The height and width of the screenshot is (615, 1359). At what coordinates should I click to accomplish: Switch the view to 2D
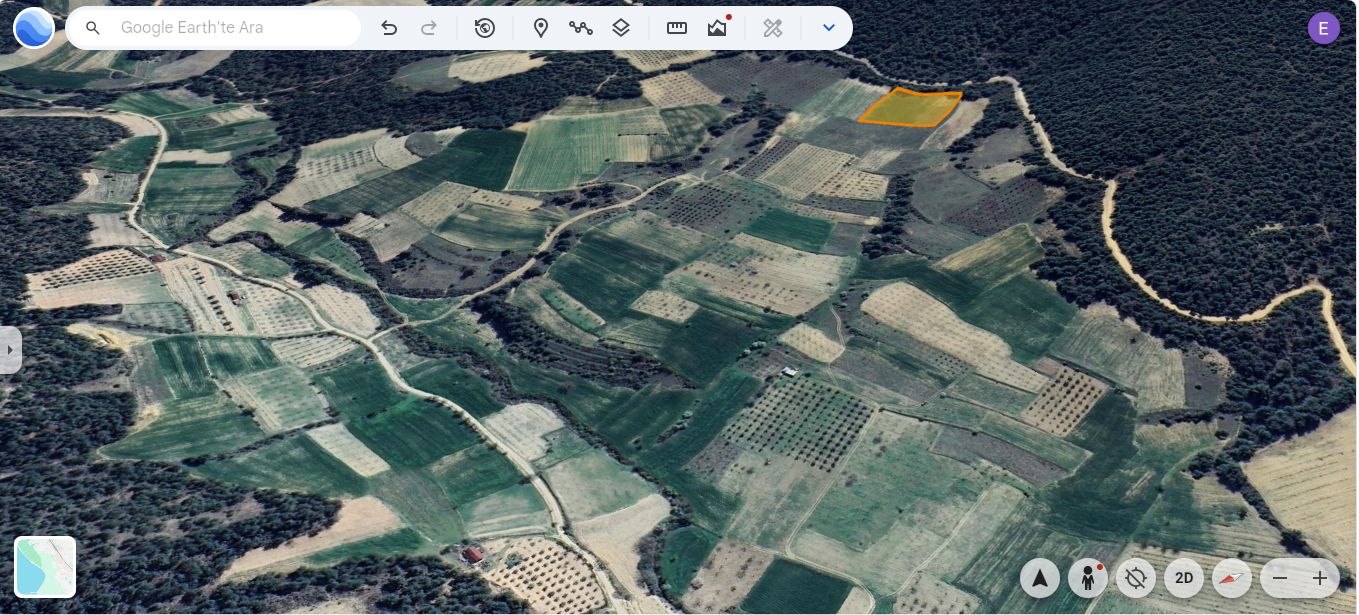(1184, 578)
